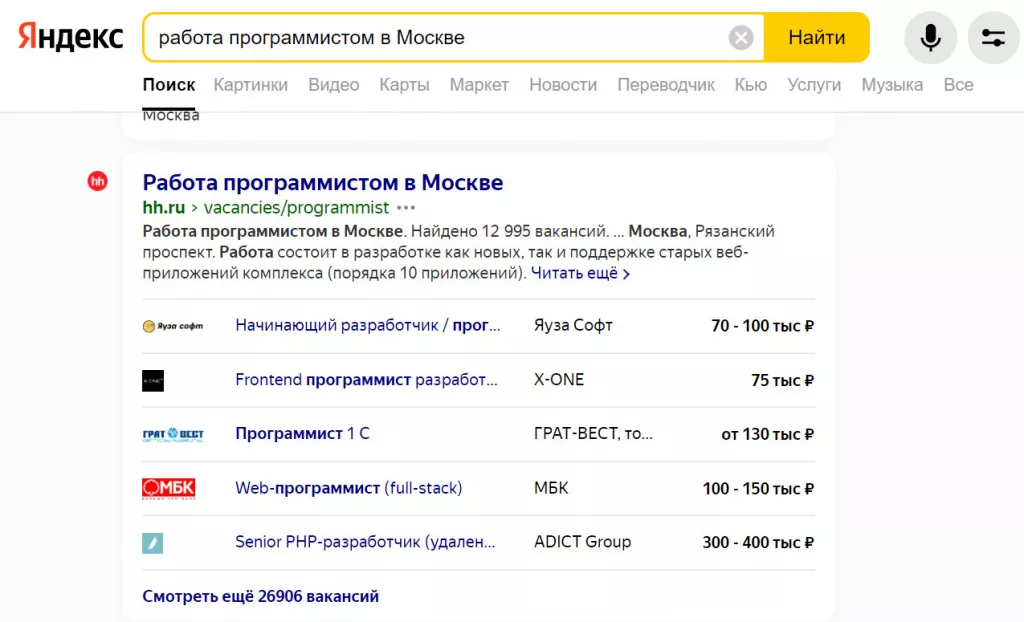Viewport: 1024px width, 622px height.
Task: Click inside the search query input field
Action: [440, 38]
